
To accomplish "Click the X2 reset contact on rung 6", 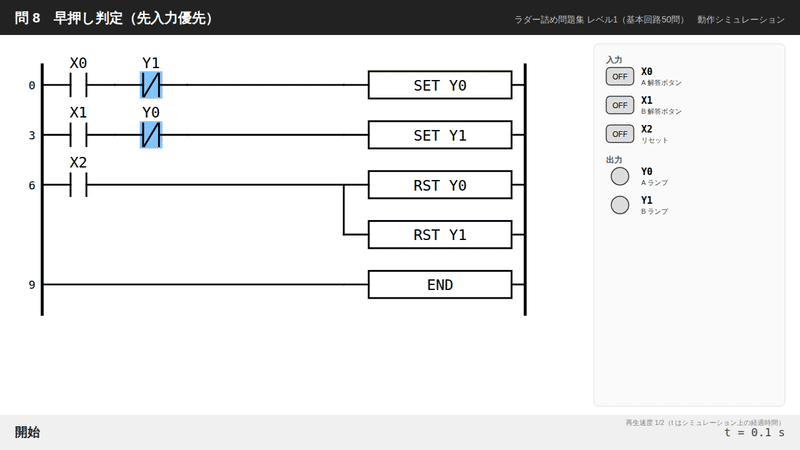I will point(79,185).
